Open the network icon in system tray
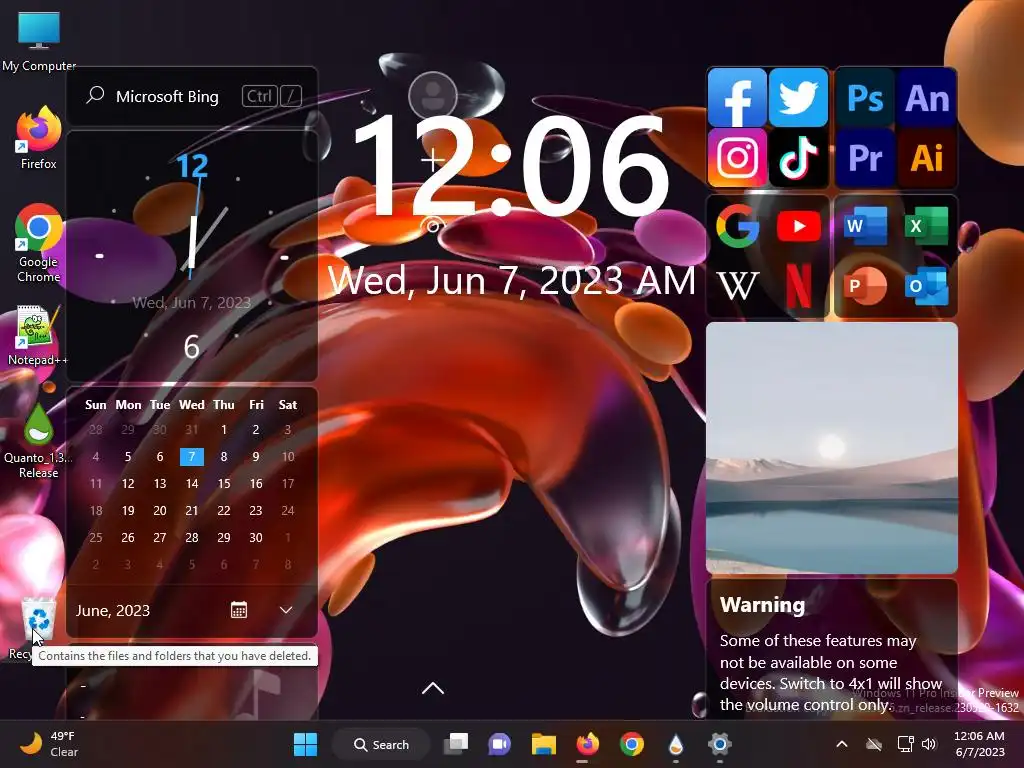This screenshot has height=768, width=1024. (x=905, y=744)
